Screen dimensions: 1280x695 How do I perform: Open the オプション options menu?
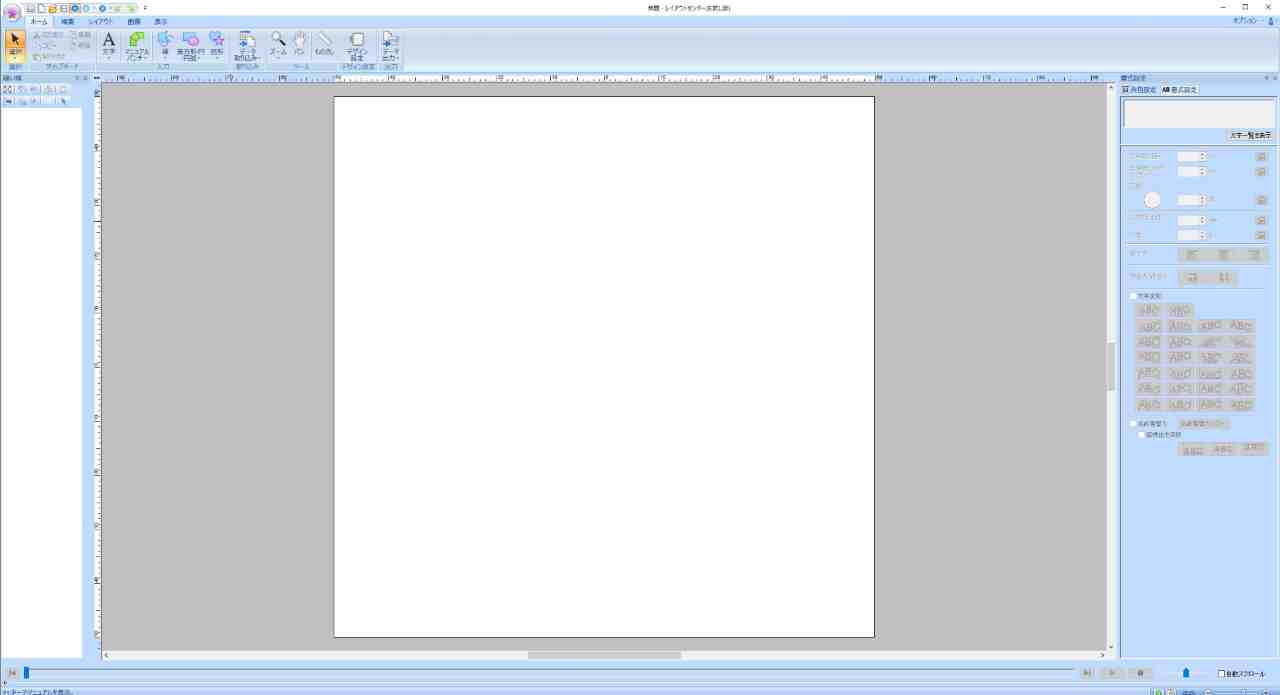coord(1246,20)
